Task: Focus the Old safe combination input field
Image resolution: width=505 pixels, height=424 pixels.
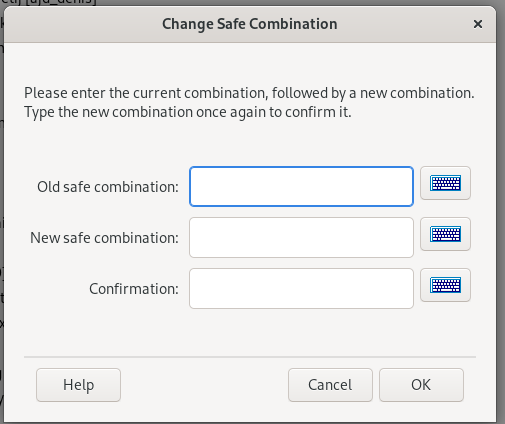Action: [301, 186]
